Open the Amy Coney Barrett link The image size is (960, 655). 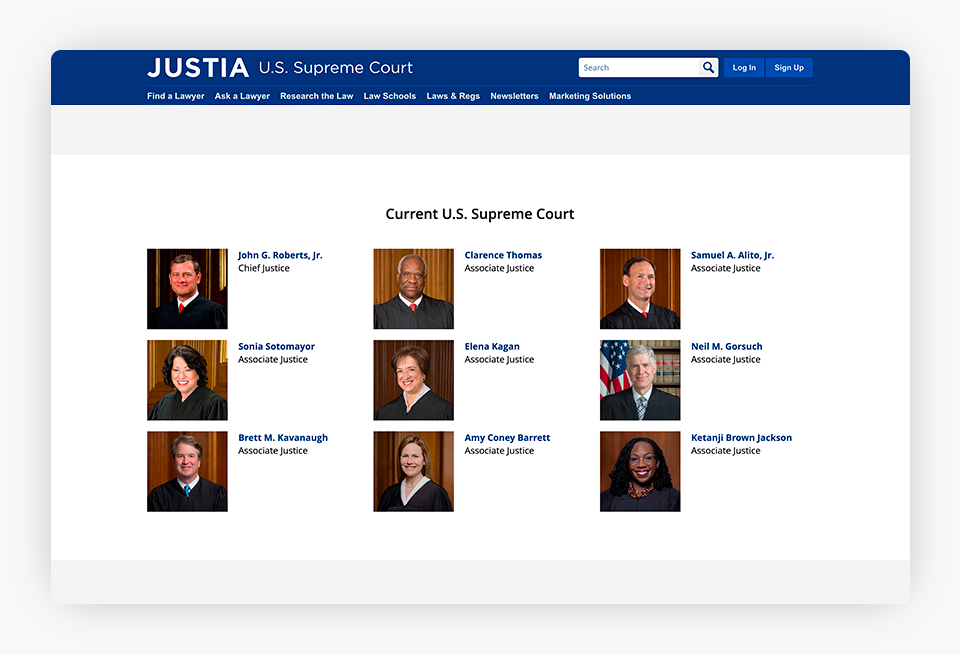click(507, 438)
